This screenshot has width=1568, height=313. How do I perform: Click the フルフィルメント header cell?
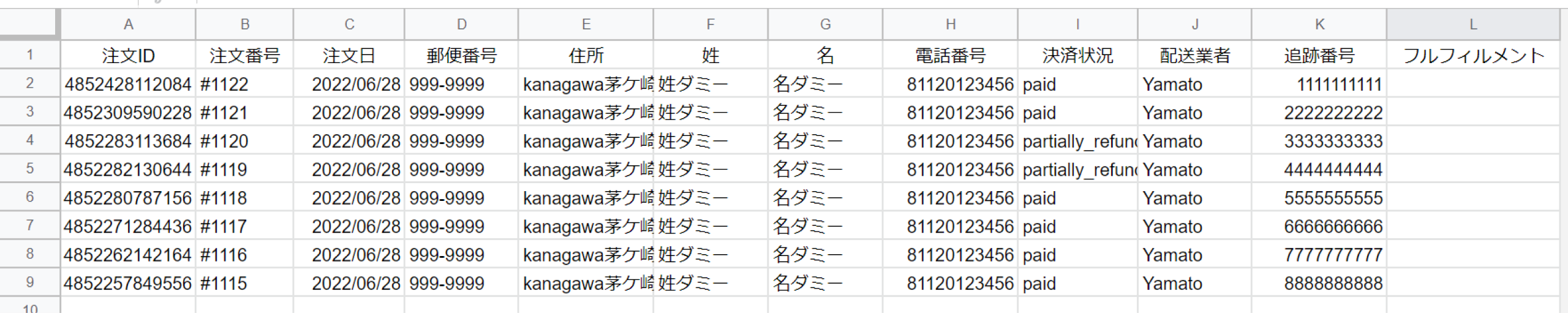pos(1472,56)
